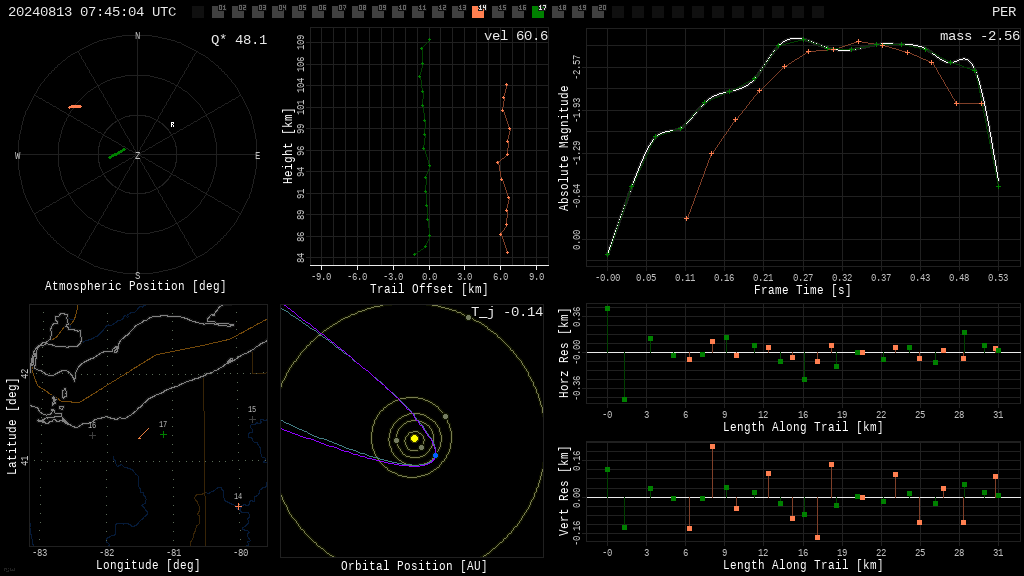This screenshot has width=1024, height=576.
Task: Select the orange station 14 indicator
Action: pos(478,12)
